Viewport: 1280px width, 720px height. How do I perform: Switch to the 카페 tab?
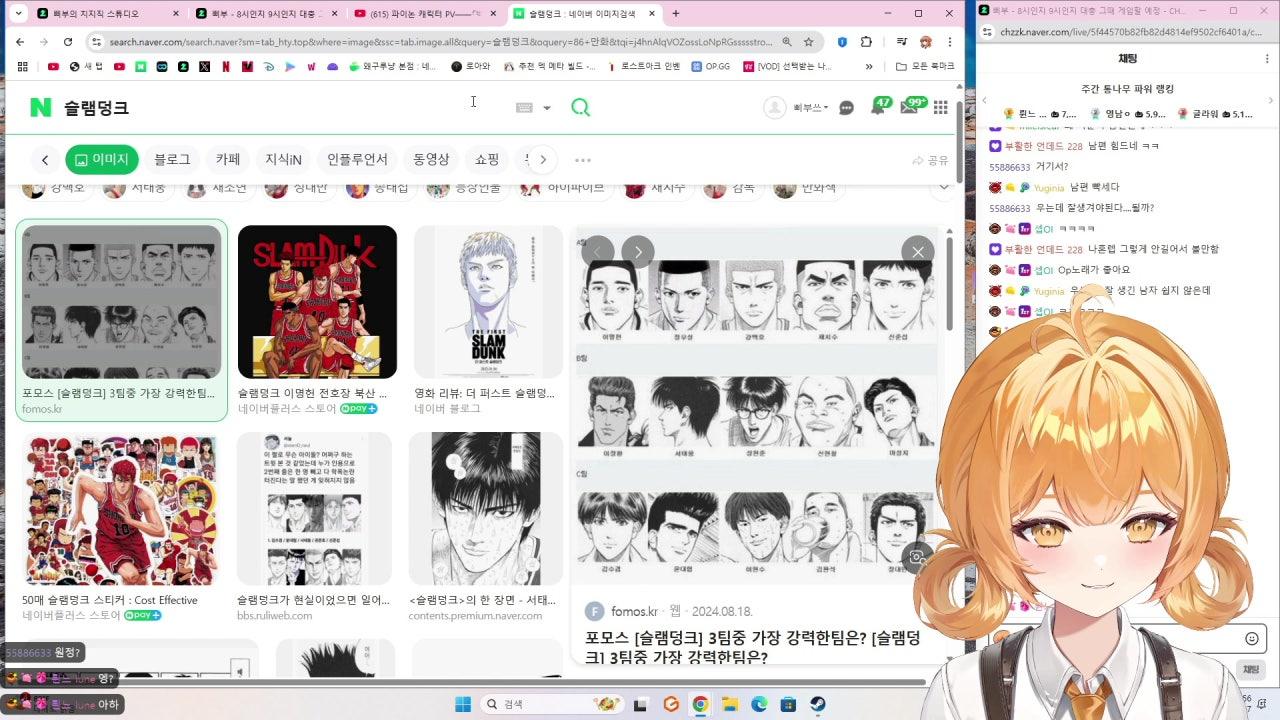[228, 160]
